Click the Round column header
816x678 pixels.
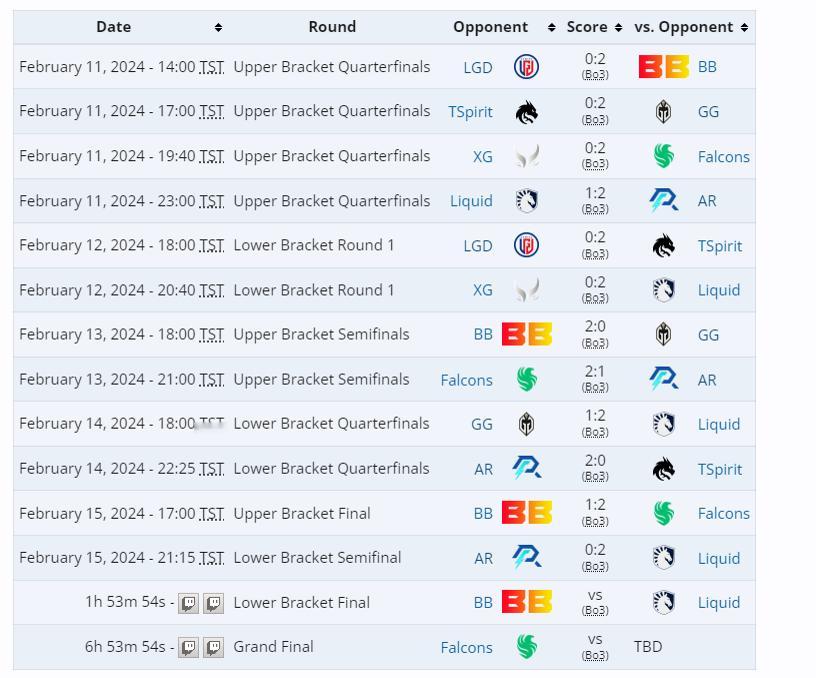332,27
